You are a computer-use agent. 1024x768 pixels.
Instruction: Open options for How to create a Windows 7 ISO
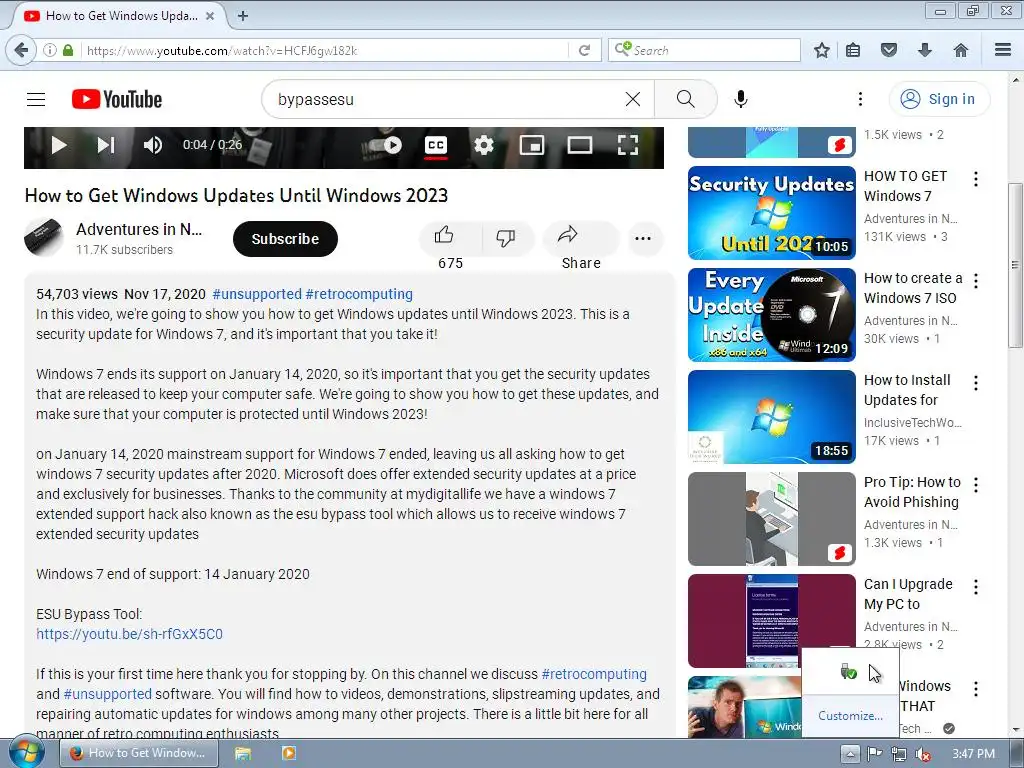pos(976,281)
